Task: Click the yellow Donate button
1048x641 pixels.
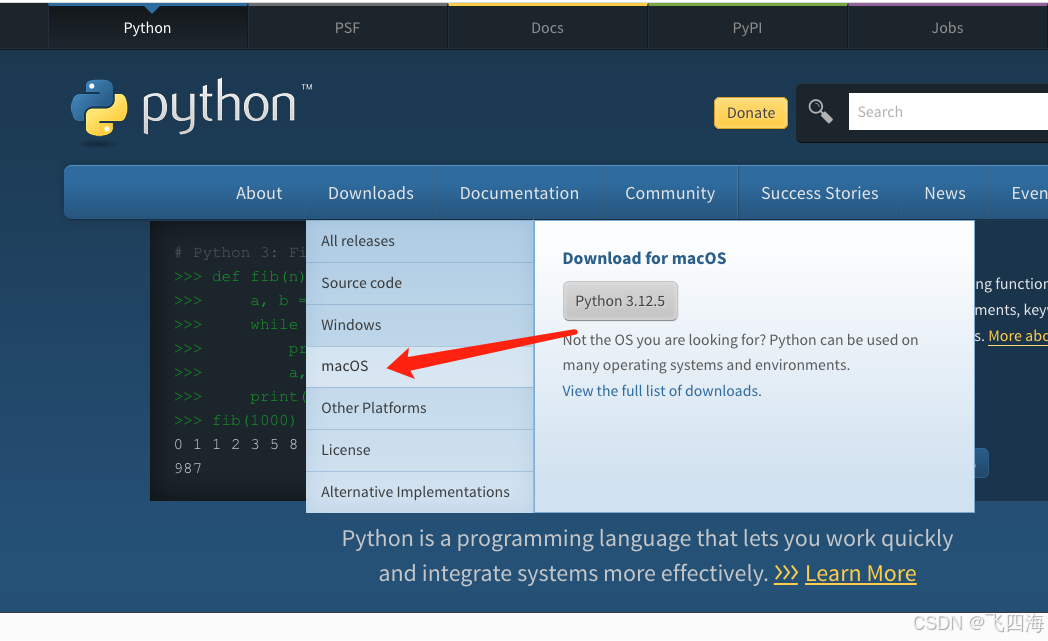Action: point(751,113)
